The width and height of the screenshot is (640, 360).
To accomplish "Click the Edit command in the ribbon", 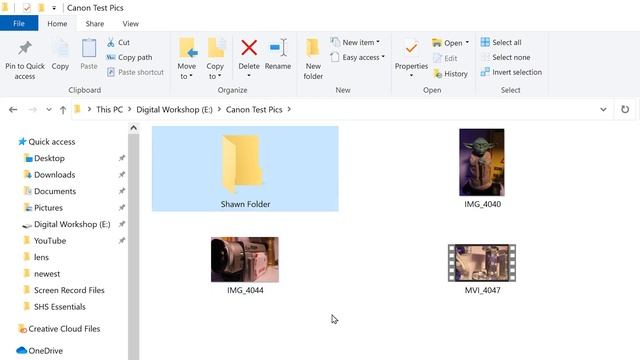I will [x=445, y=58].
